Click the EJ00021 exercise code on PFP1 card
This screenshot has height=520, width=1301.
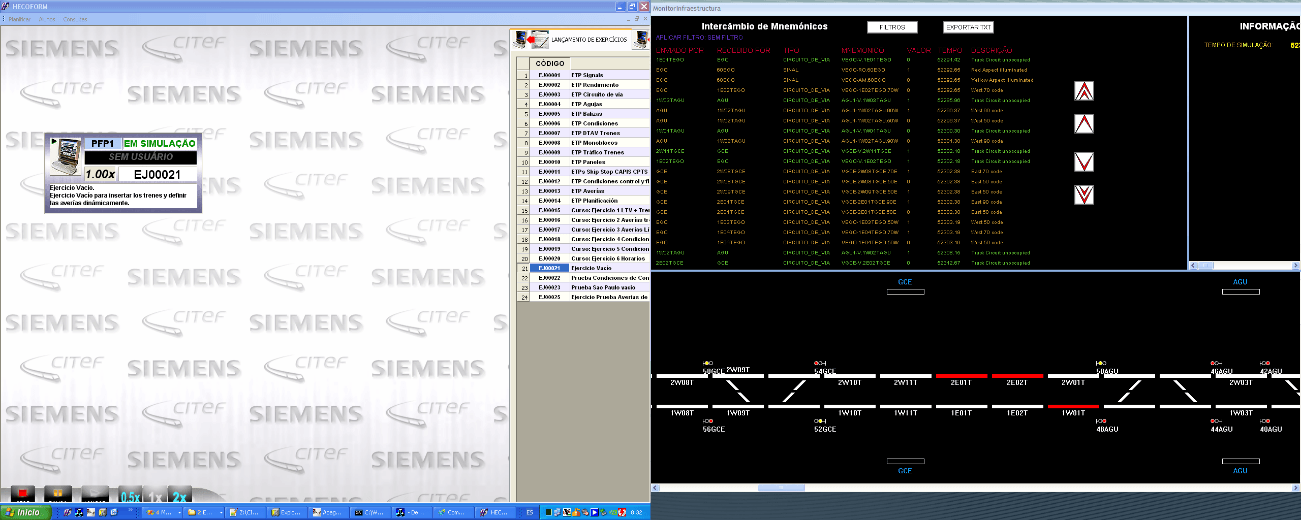[x=157, y=174]
